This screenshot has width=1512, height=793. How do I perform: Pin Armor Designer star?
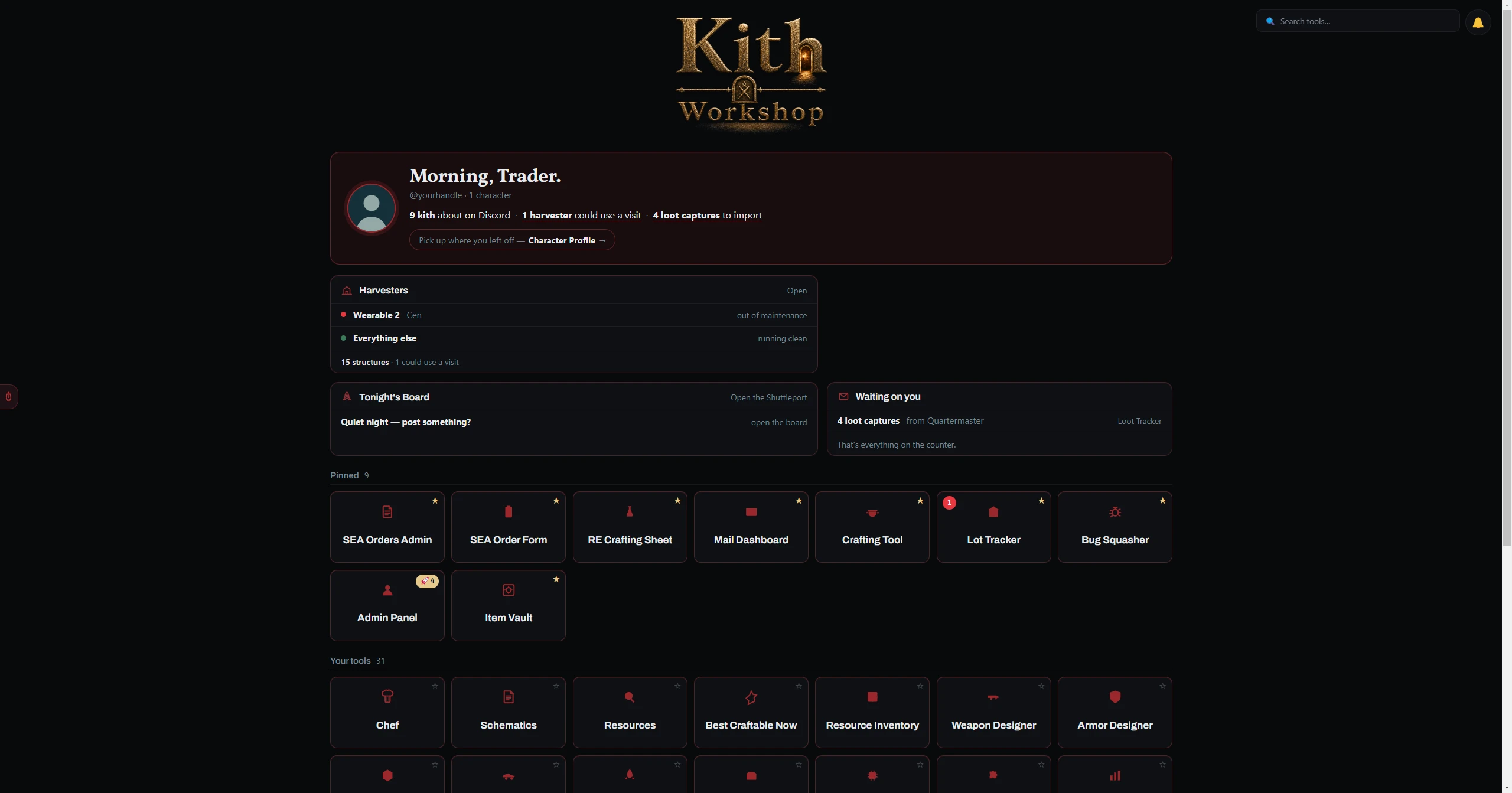tap(1163, 686)
